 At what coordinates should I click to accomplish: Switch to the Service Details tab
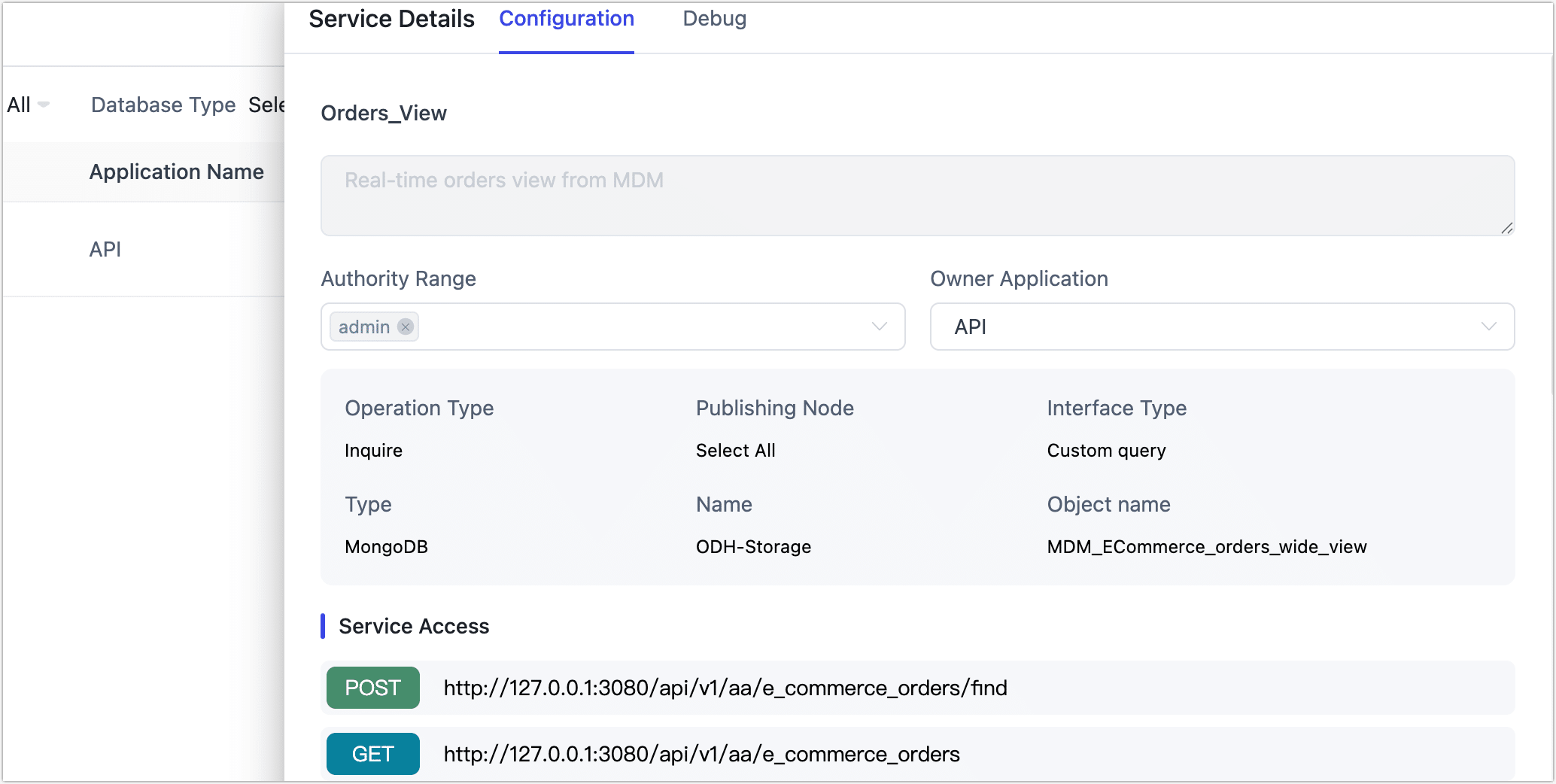click(x=391, y=18)
